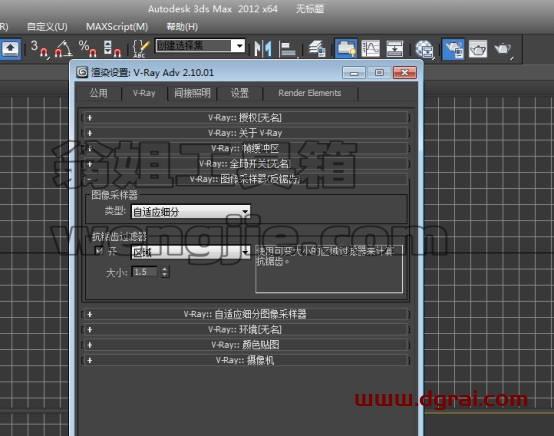Click the Render Setup teapot icon

coord(453,48)
